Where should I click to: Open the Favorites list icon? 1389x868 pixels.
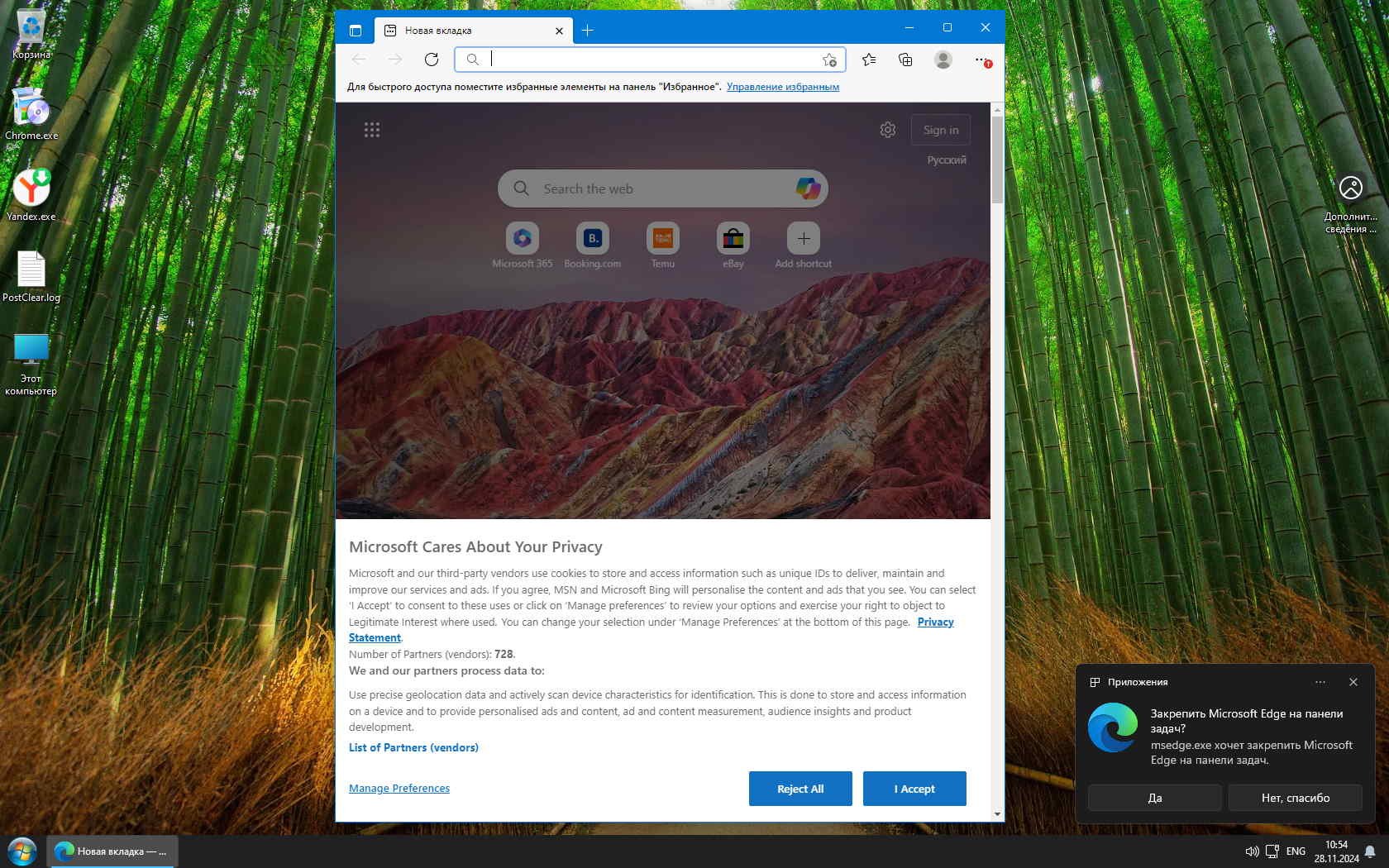[x=869, y=60]
